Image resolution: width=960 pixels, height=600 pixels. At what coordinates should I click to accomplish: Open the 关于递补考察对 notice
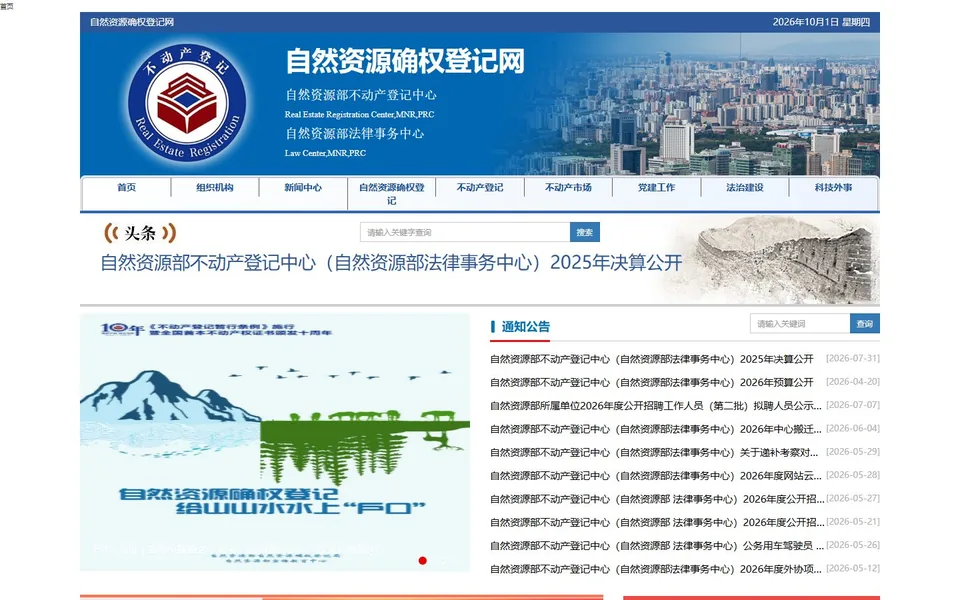click(654, 452)
